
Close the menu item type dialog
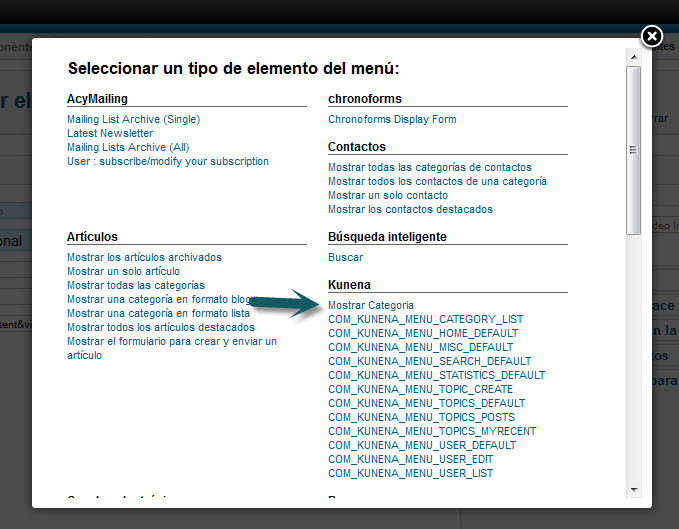(651, 37)
